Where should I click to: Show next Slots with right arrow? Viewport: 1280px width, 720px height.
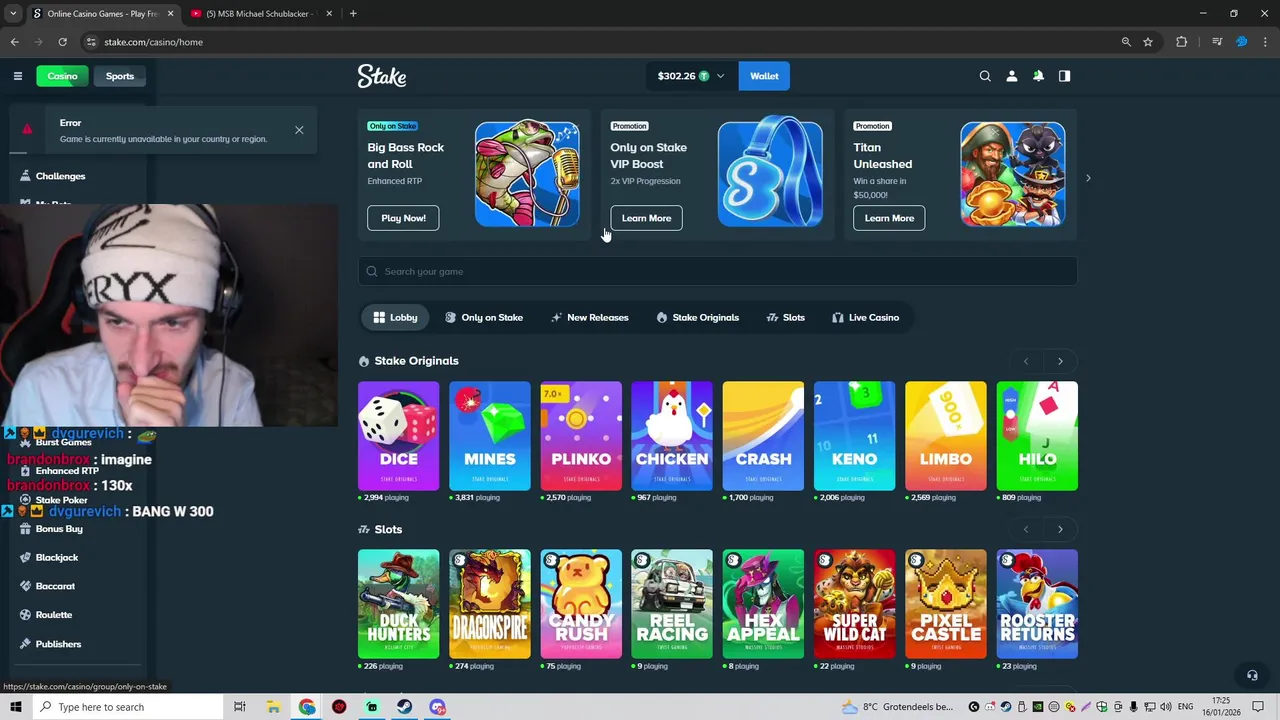pos(1060,529)
